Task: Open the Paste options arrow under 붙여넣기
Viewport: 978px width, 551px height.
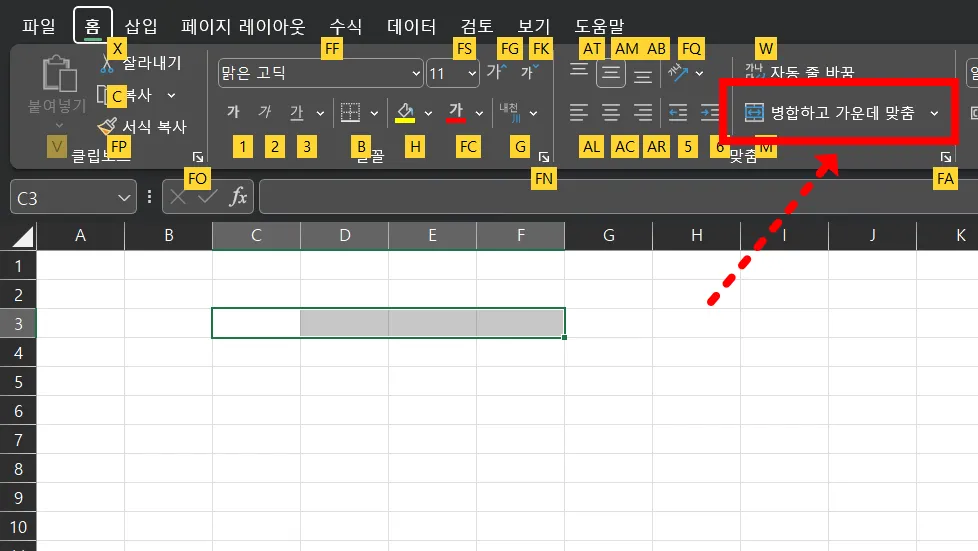Action: coord(59,125)
